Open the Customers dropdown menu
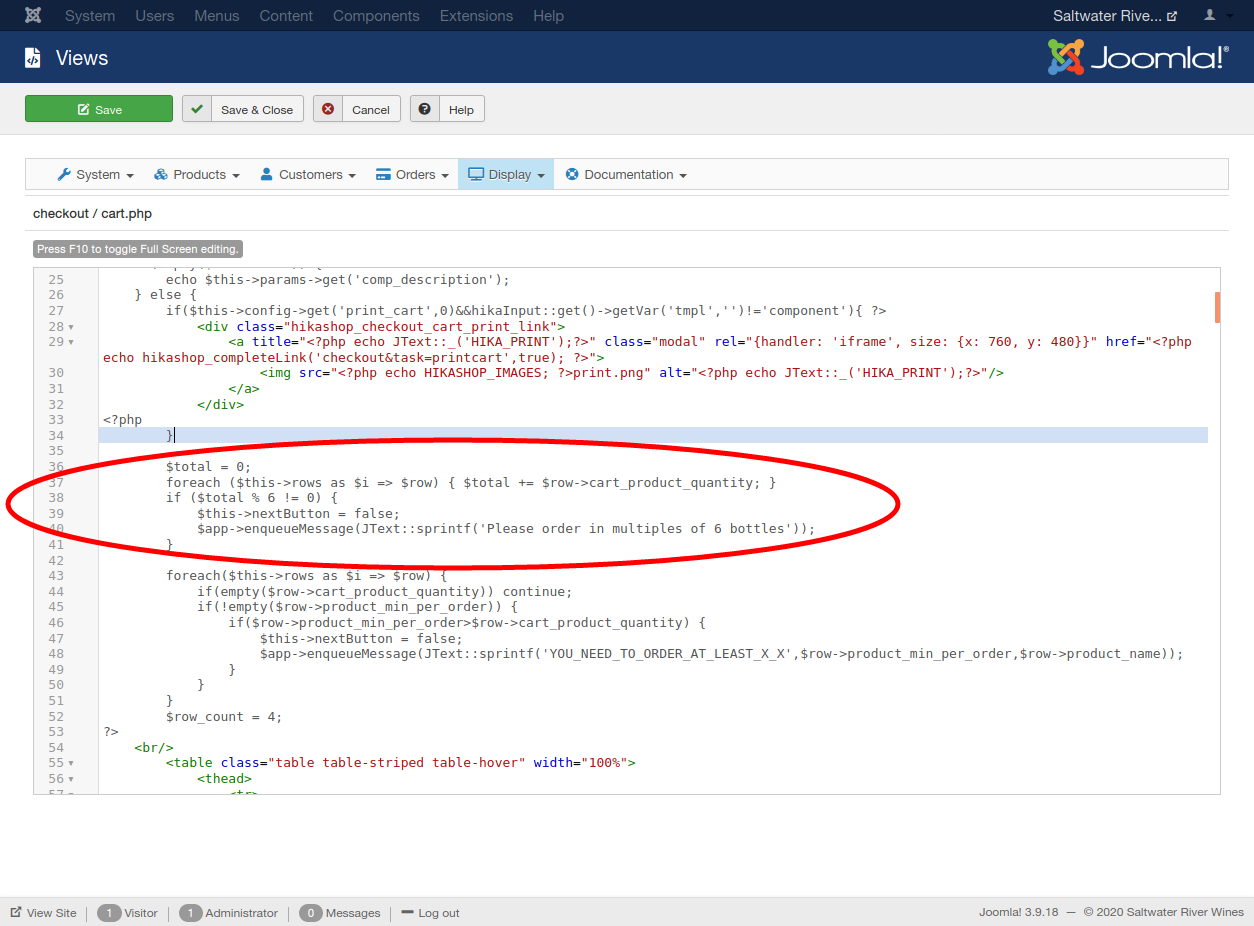The image size is (1254, 926). coord(308,175)
